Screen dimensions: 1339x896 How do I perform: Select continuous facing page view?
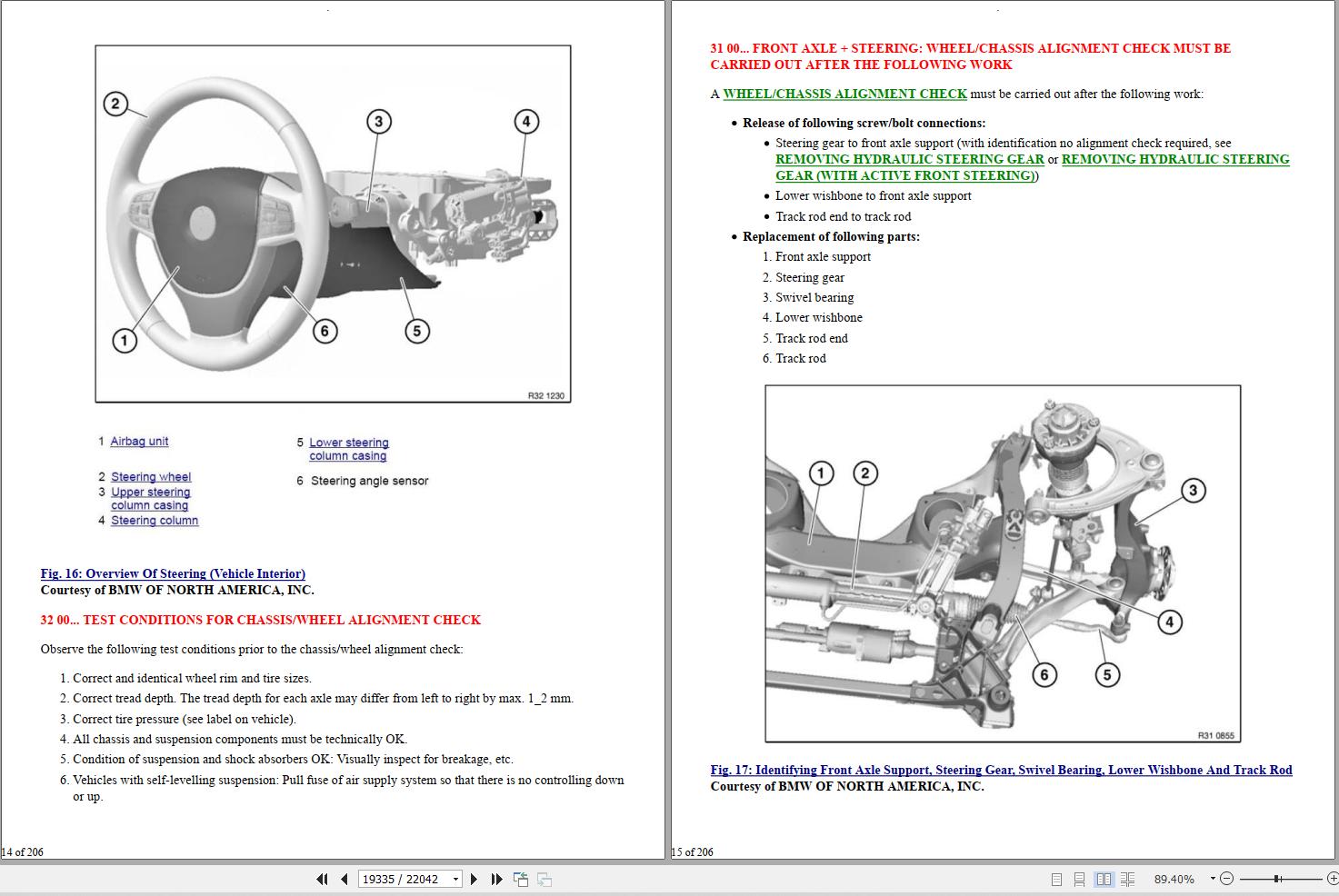1128,880
